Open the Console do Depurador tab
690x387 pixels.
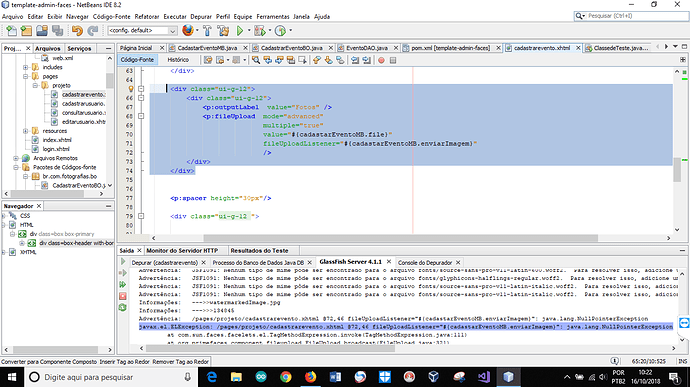tap(425, 262)
